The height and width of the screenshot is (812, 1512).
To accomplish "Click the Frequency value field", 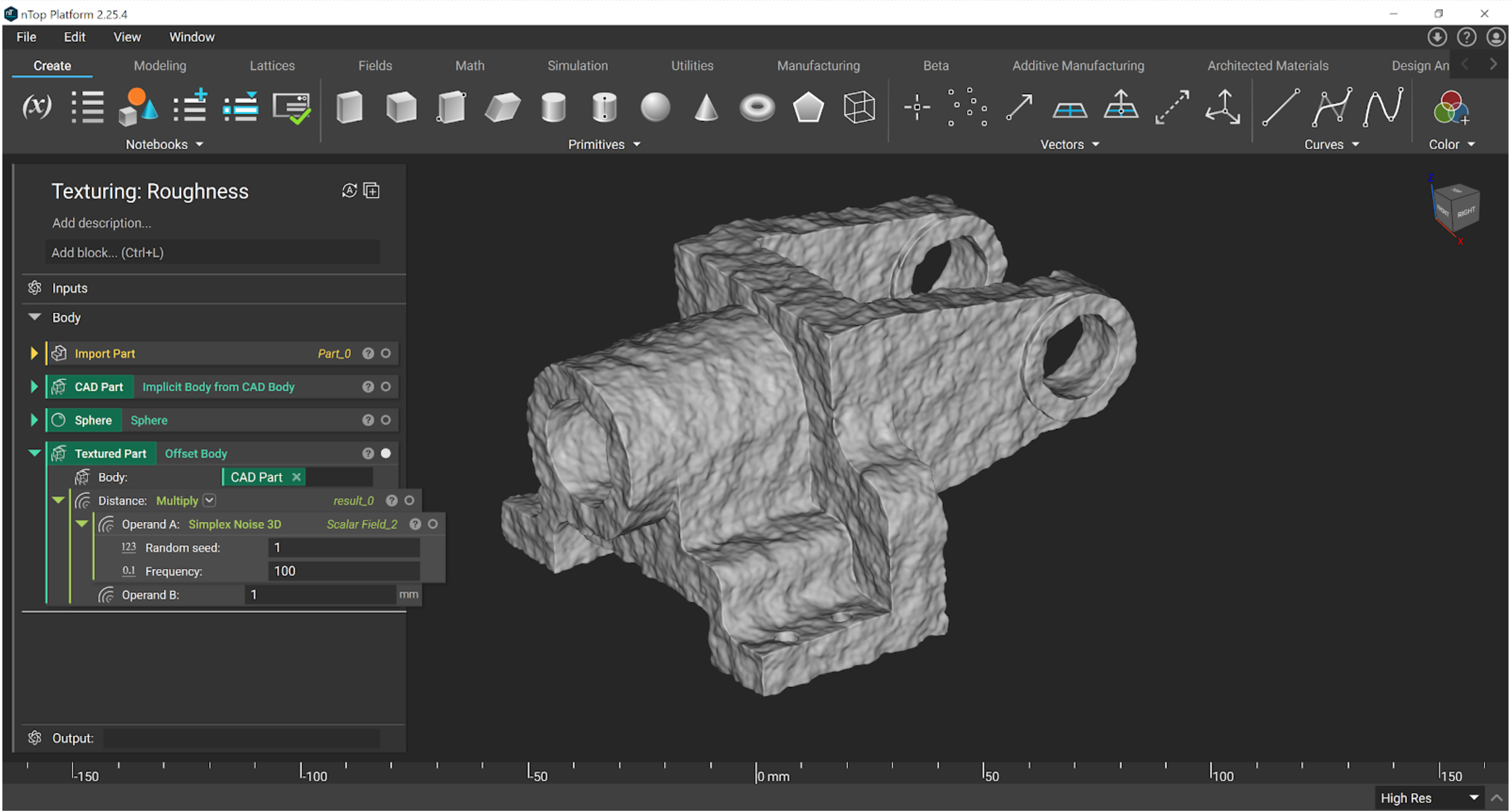I will coord(344,572).
